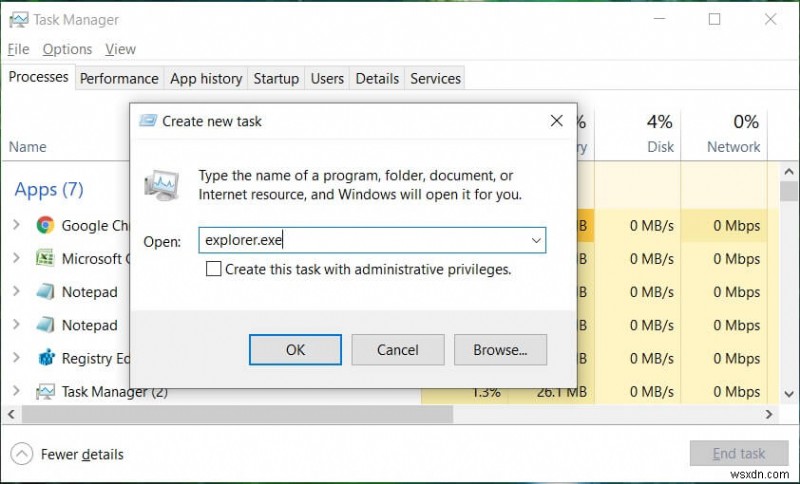Collapse view with Fewer details arrow
Viewport: 800px width, 484px height.
[23, 454]
